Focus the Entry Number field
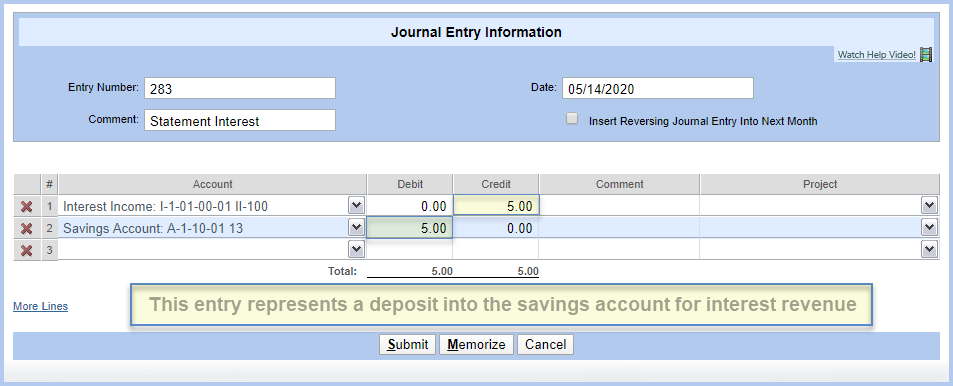 (239, 88)
